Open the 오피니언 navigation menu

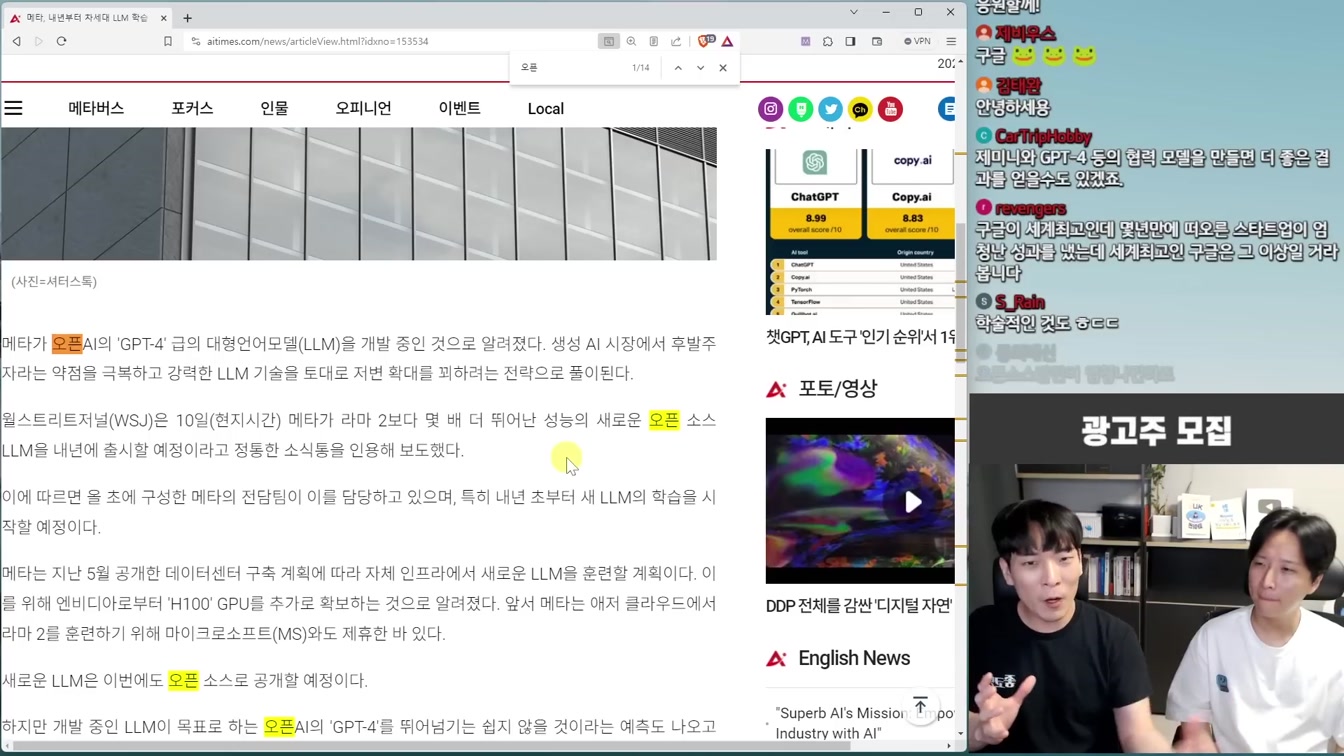point(363,108)
